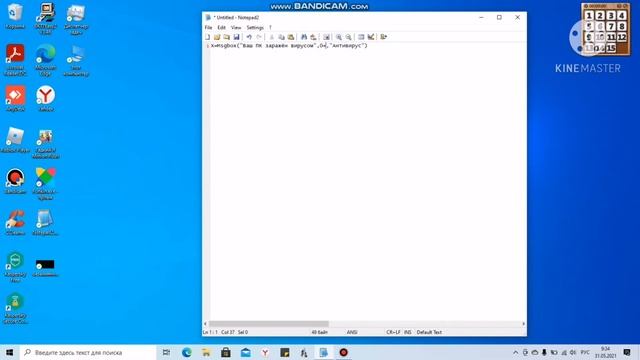Click the Default Text scheme status entry
This screenshot has height=360, width=640.
pos(429,332)
